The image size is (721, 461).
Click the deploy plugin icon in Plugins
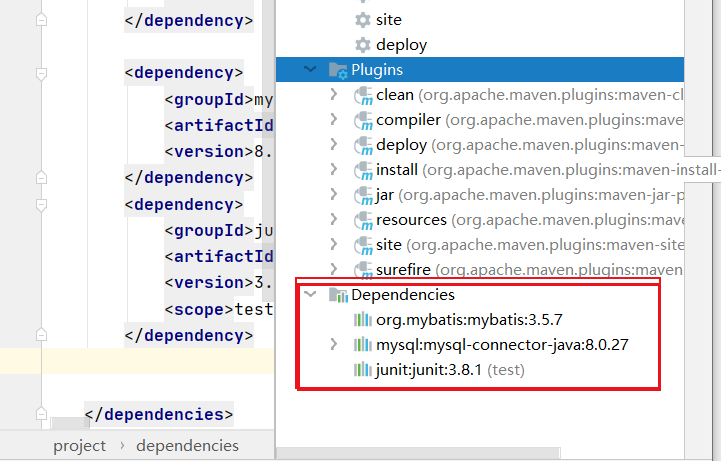click(x=363, y=145)
